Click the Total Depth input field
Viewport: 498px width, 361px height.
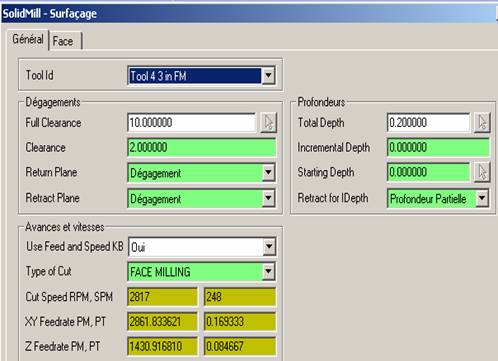point(428,122)
